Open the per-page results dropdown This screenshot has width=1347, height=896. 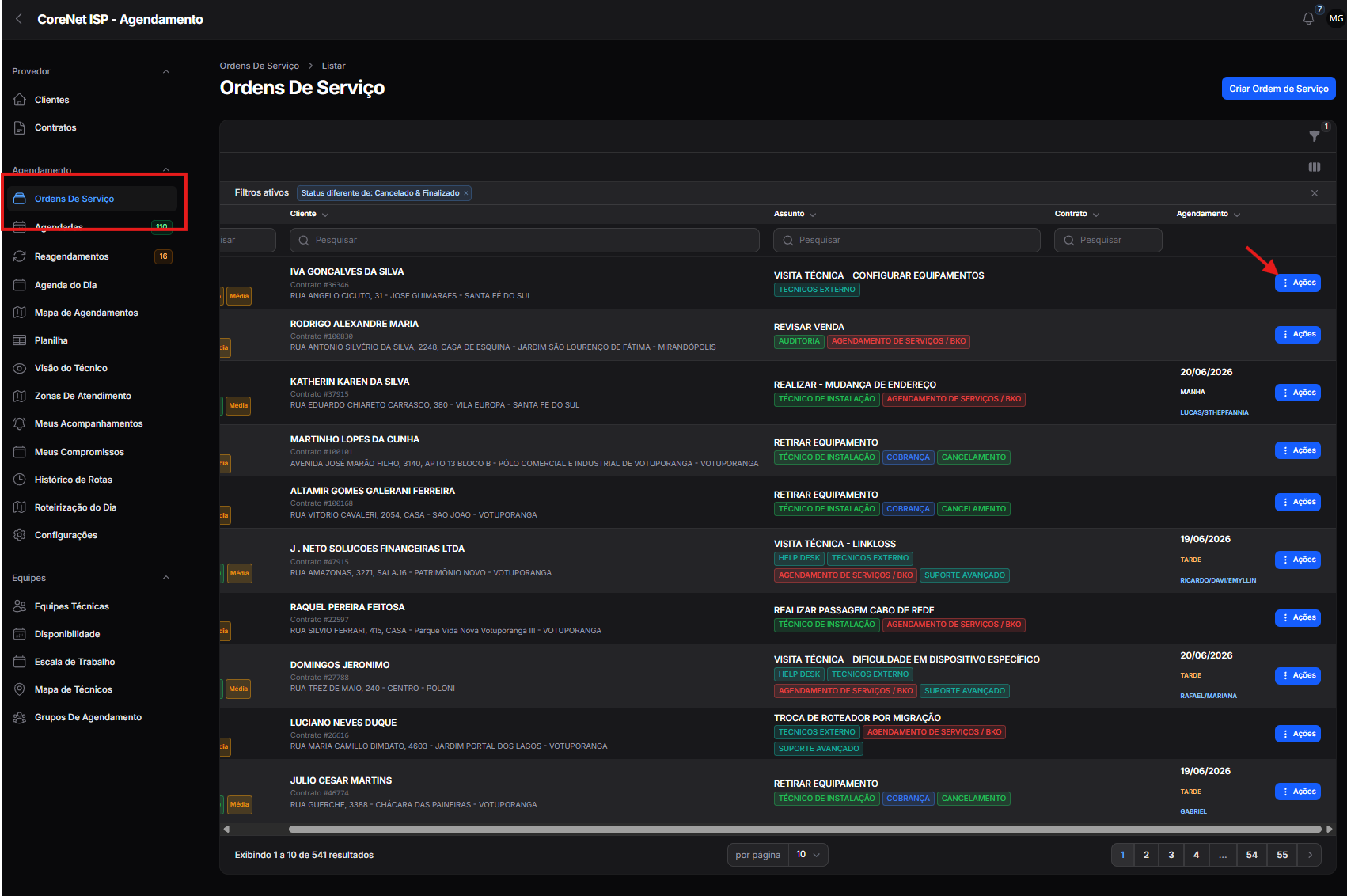pos(808,855)
